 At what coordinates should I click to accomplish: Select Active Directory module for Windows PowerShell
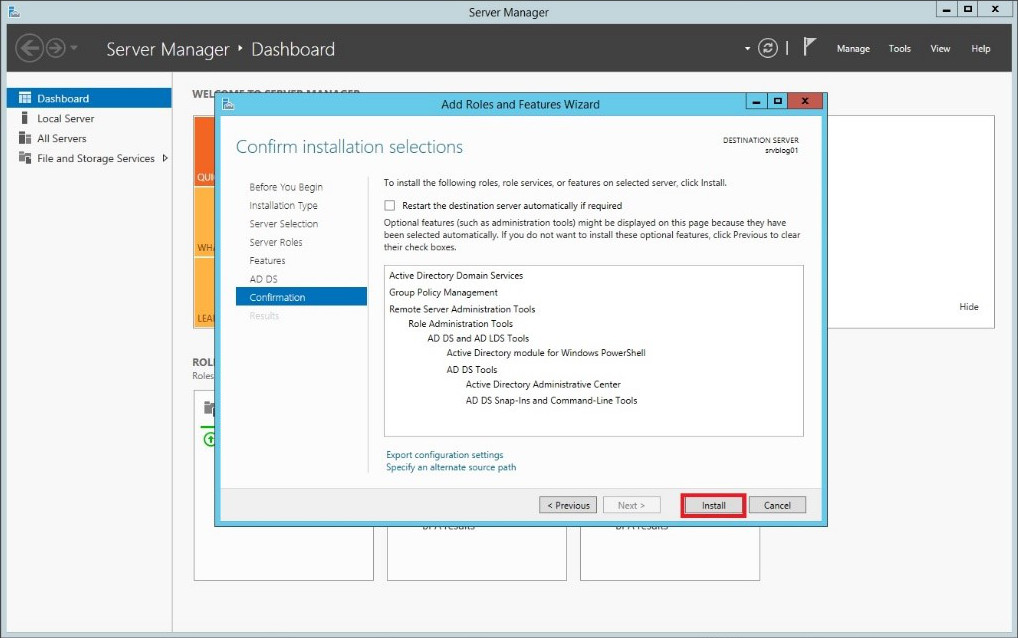[546, 352]
